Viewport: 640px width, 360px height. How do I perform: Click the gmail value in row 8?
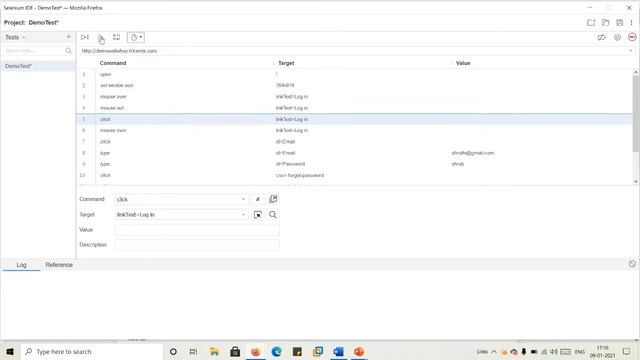pos(473,153)
